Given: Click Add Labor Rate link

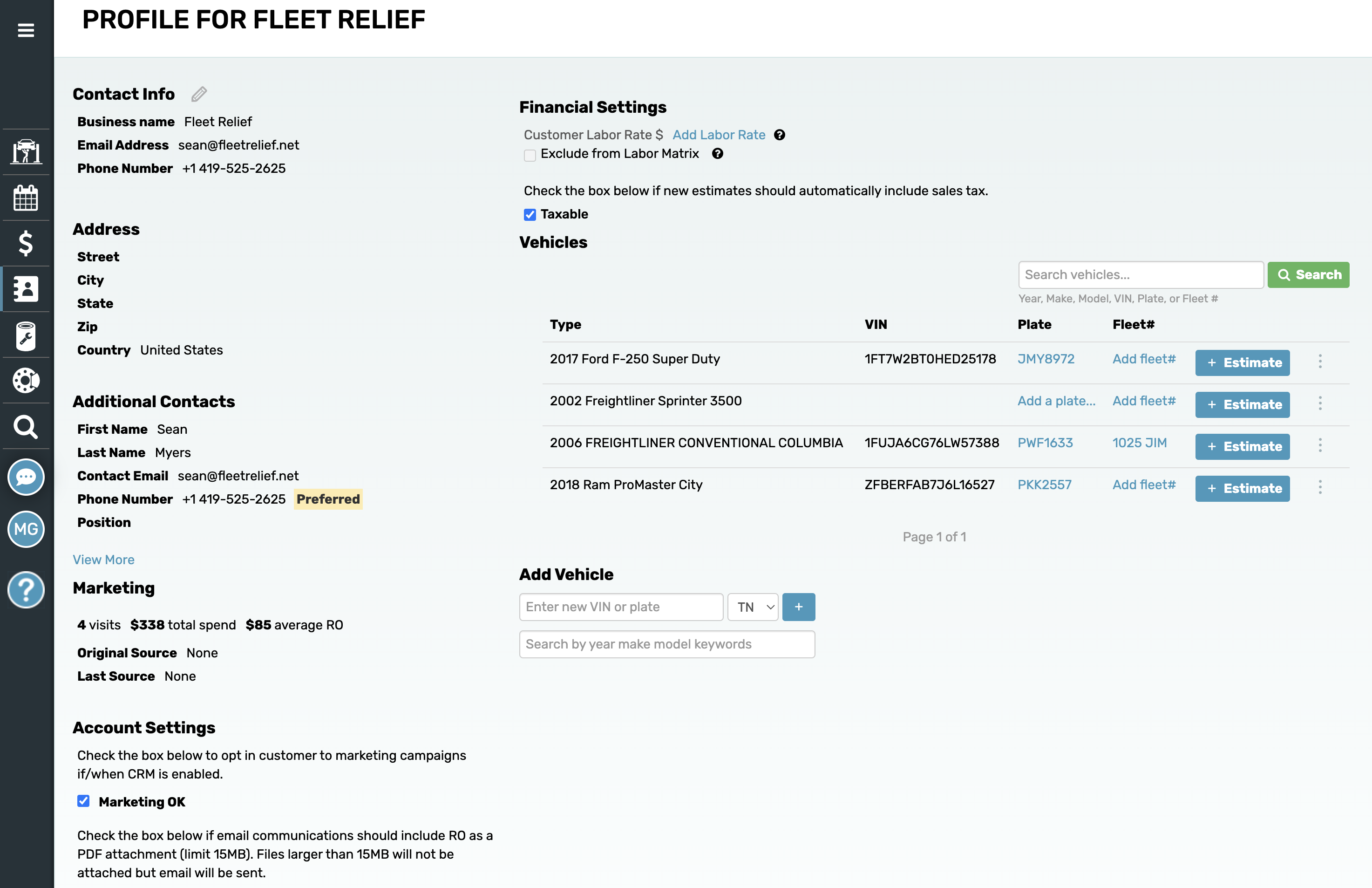Looking at the screenshot, I should pyautogui.click(x=718, y=134).
